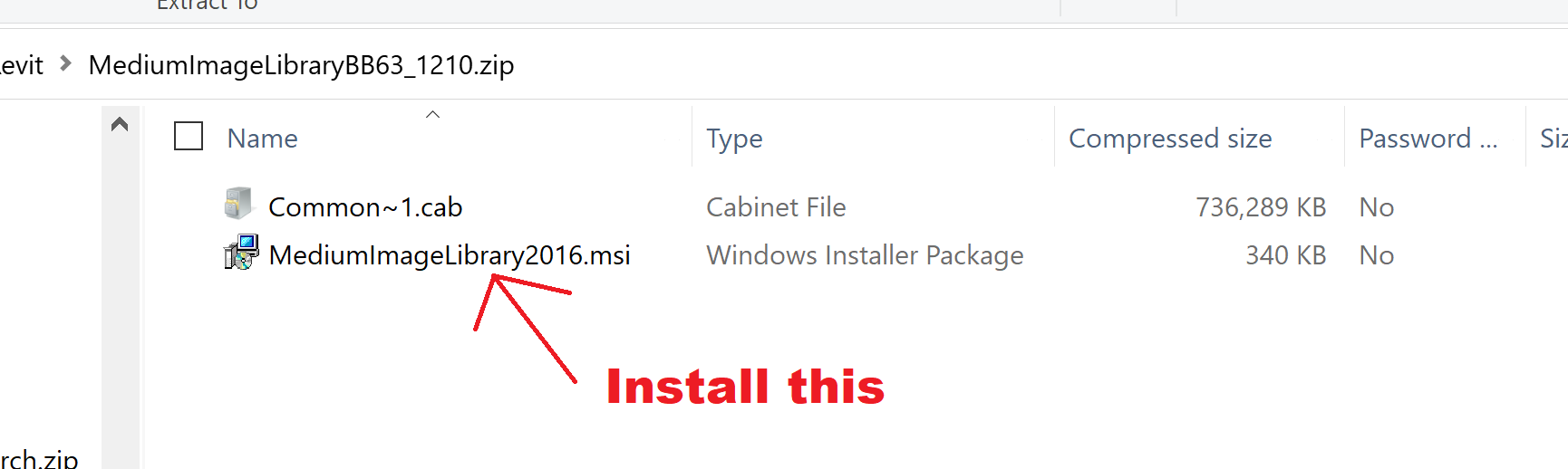Click the MediumImageLibrary2016.msi installer icon

tap(241, 253)
